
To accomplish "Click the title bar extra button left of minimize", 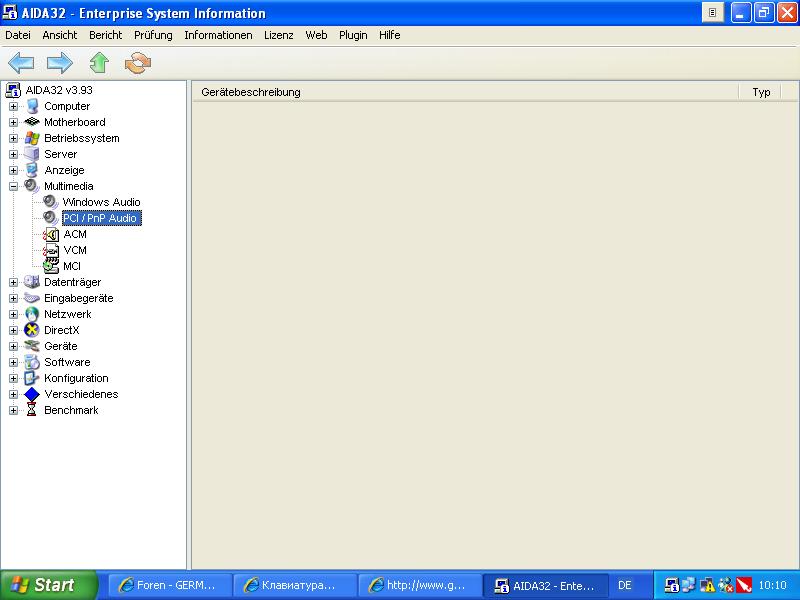I will pyautogui.click(x=713, y=13).
